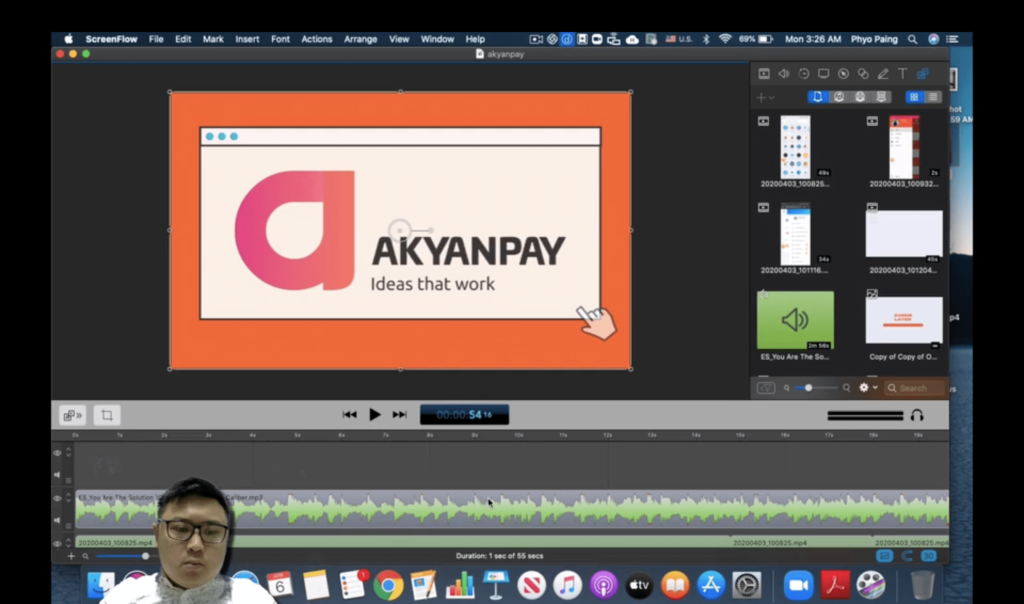
Task: Switch media library to list view
Action: tap(933, 97)
